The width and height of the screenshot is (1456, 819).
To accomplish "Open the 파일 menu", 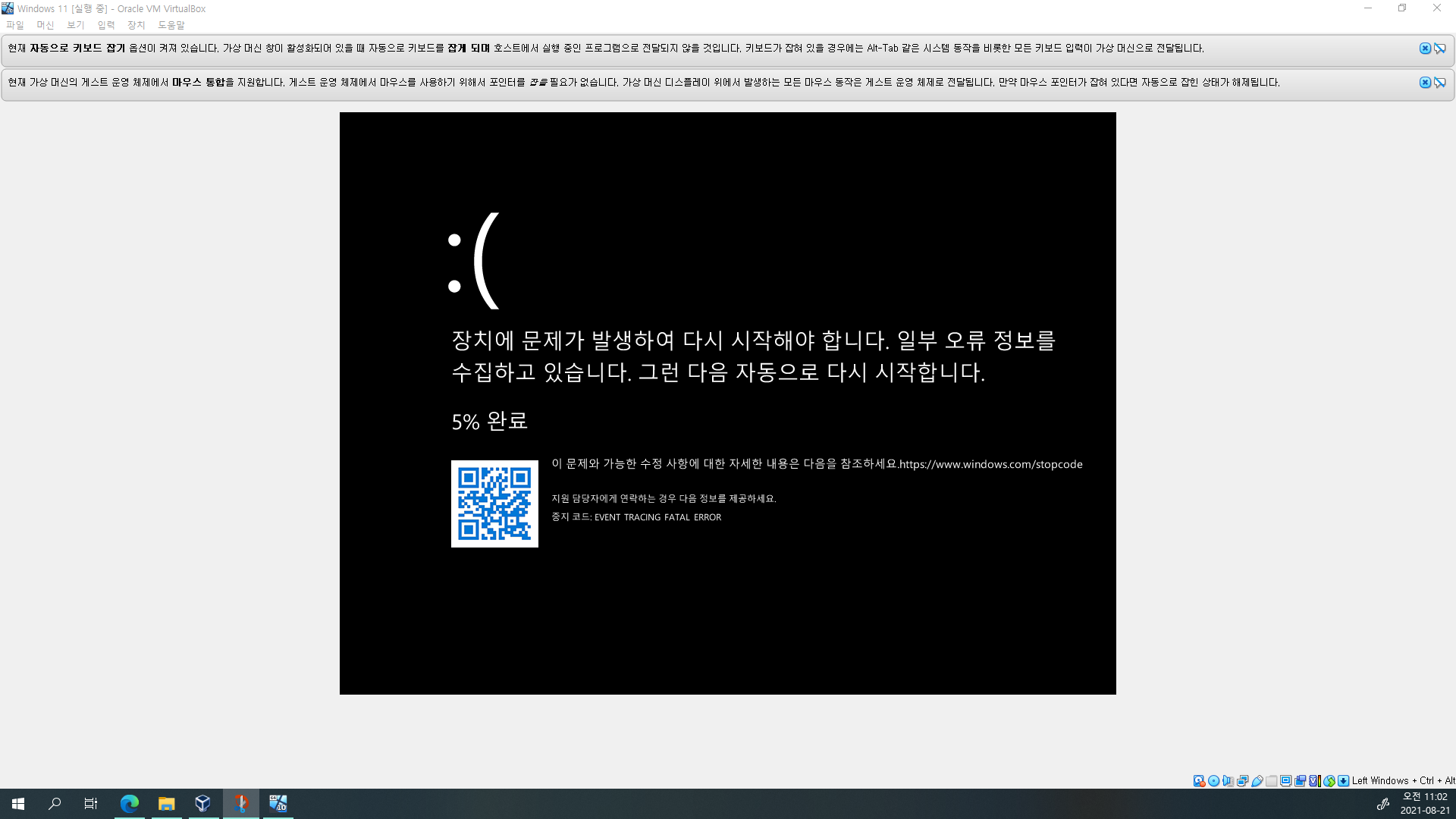I will [15, 25].
